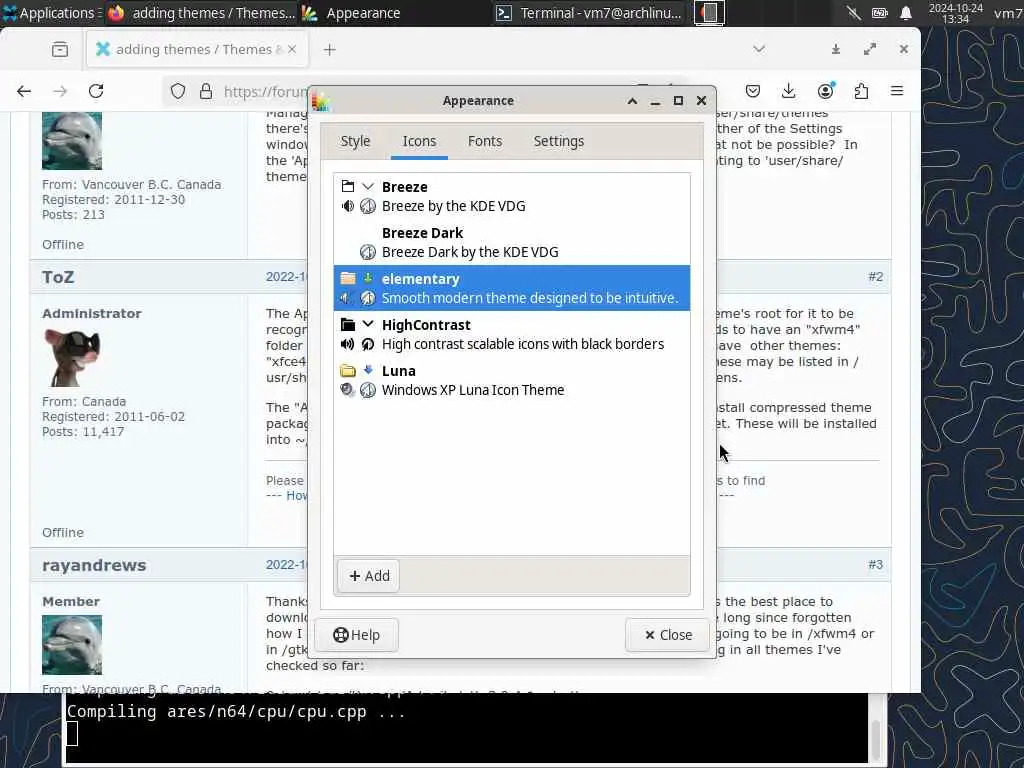Close the Appearance dialog via Close button
Viewport: 1024px width, 768px height.
pyautogui.click(x=667, y=635)
